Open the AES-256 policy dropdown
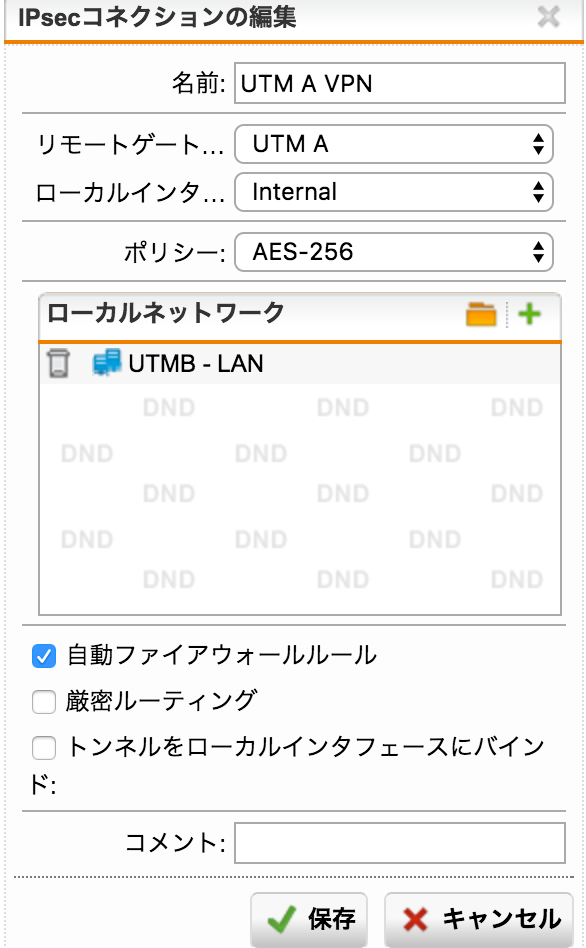Image resolution: width=586 pixels, height=948 pixels. pos(394,252)
